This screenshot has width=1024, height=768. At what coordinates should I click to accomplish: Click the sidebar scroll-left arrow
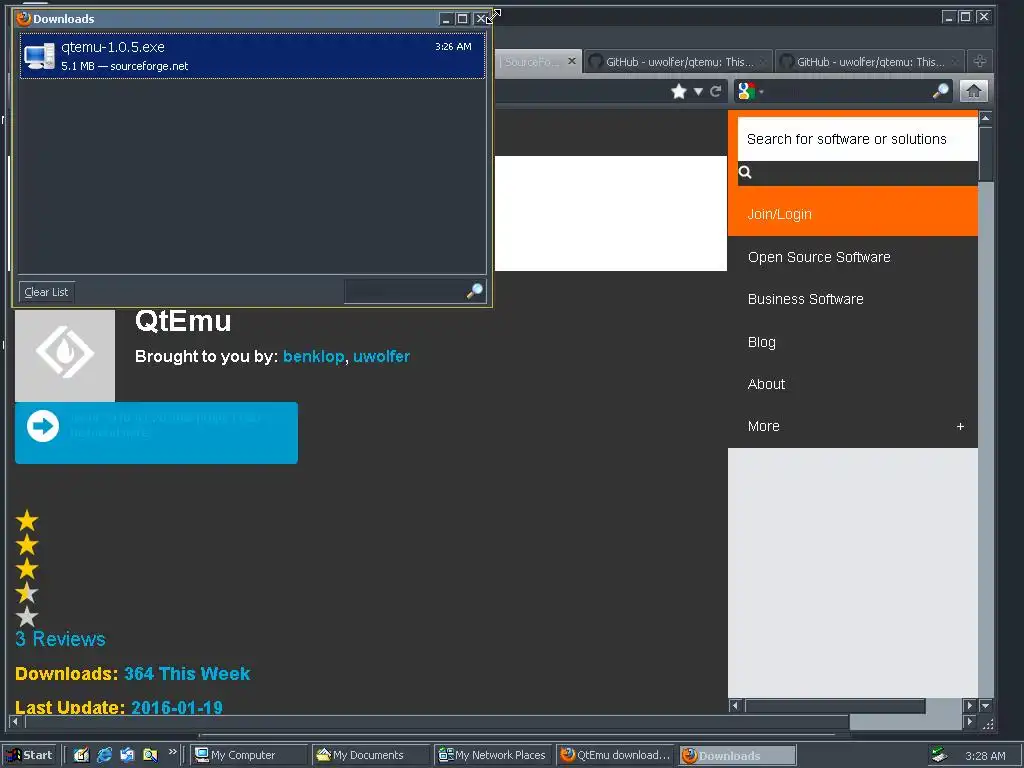[x=735, y=705]
